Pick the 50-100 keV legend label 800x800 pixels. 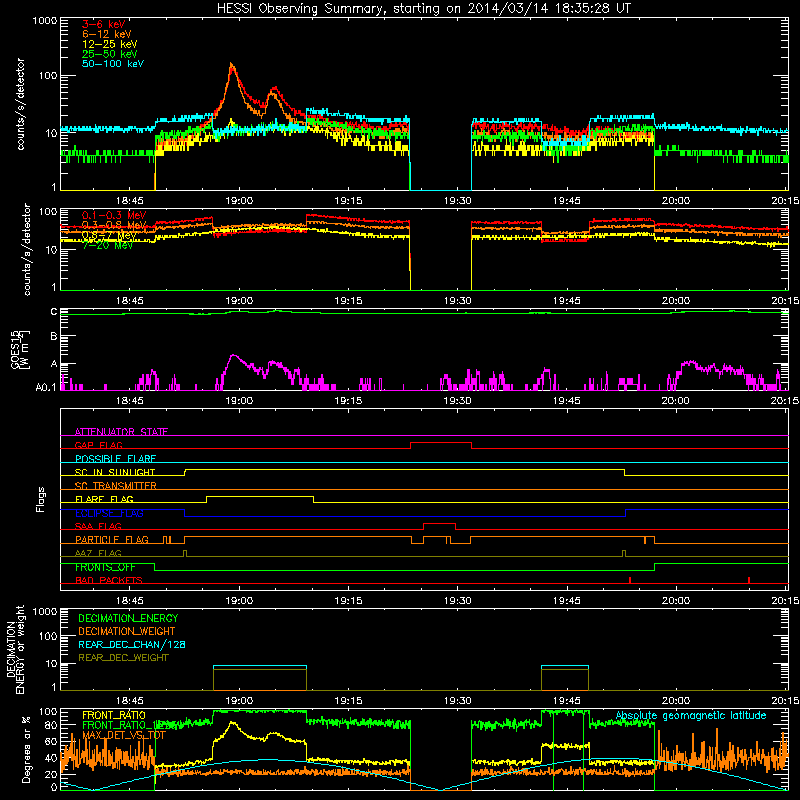click(113, 64)
